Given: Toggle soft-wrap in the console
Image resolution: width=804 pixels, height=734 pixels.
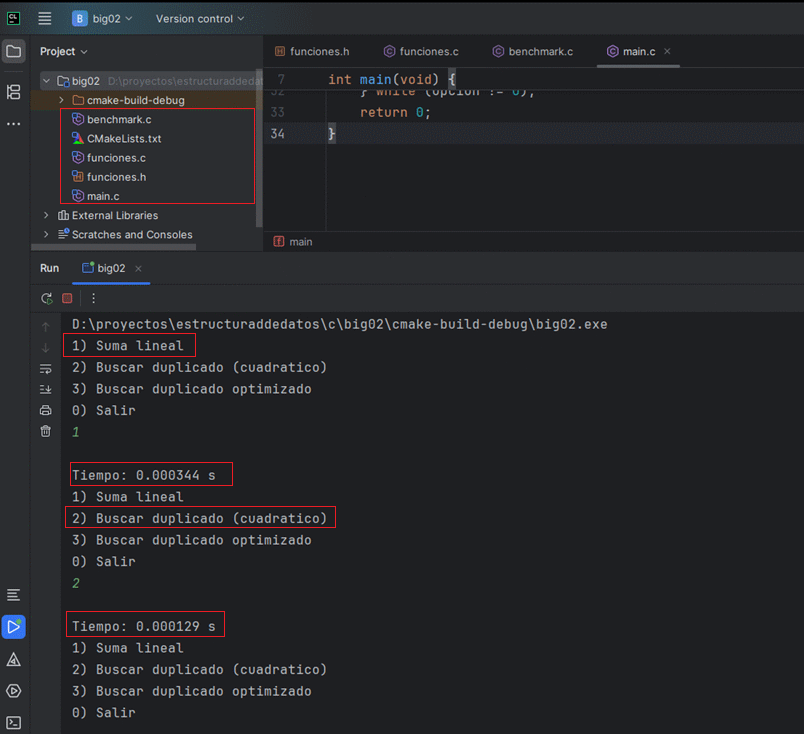Looking at the screenshot, I should click(x=45, y=368).
